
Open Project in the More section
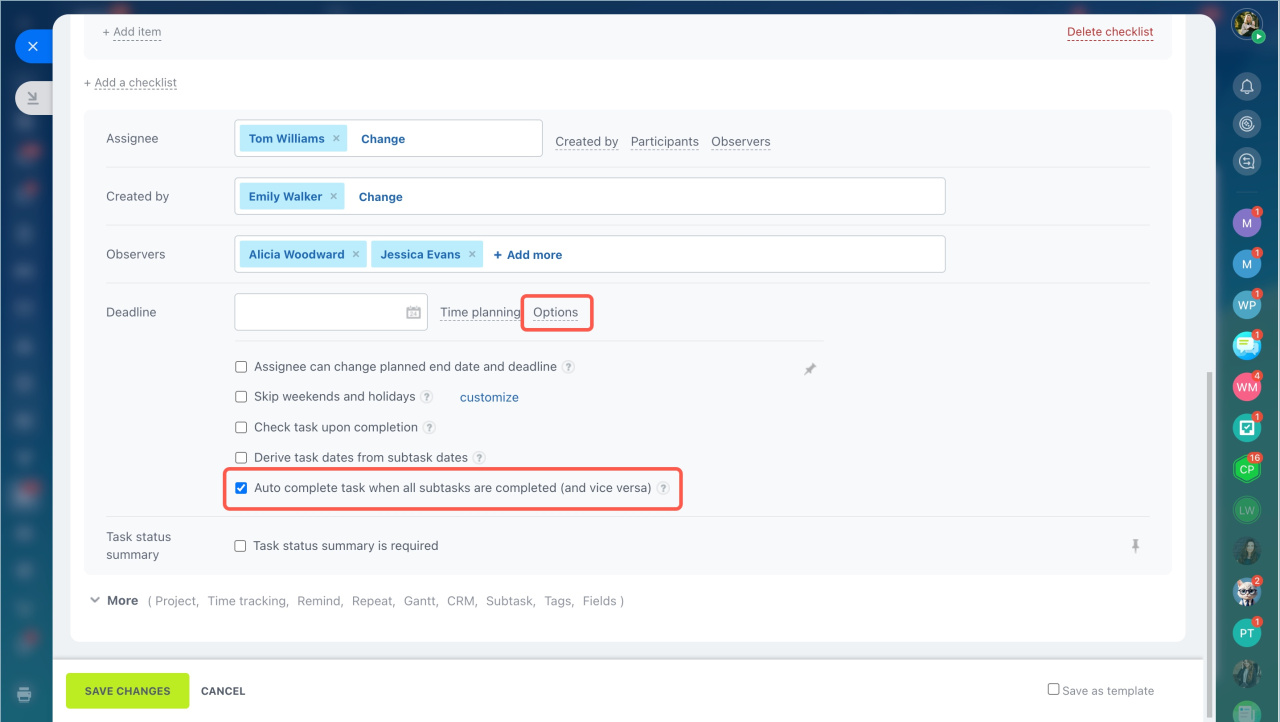pyautogui.click(x=176, y=601)
